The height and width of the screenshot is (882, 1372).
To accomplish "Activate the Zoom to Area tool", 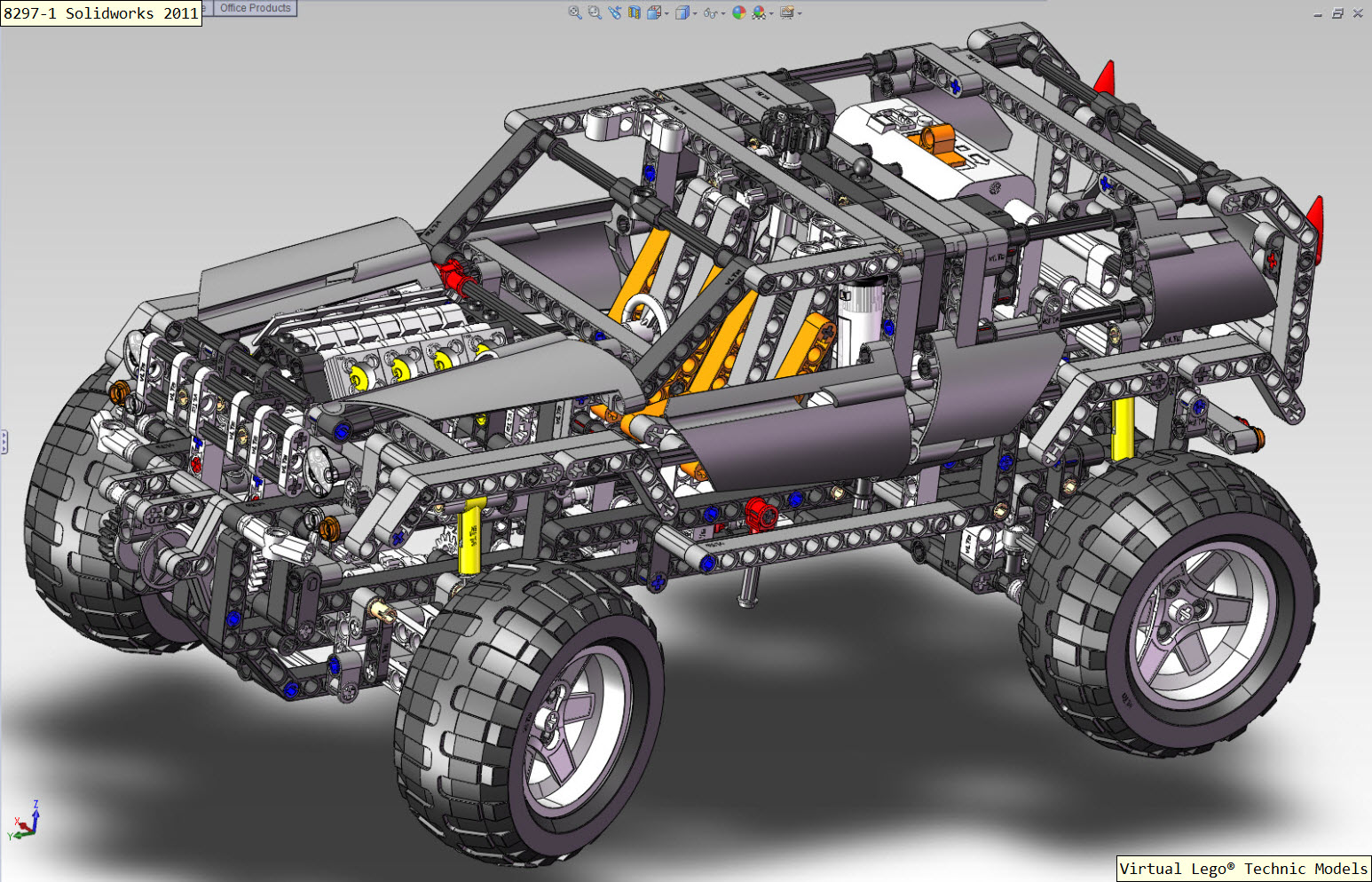I will 595,12.
